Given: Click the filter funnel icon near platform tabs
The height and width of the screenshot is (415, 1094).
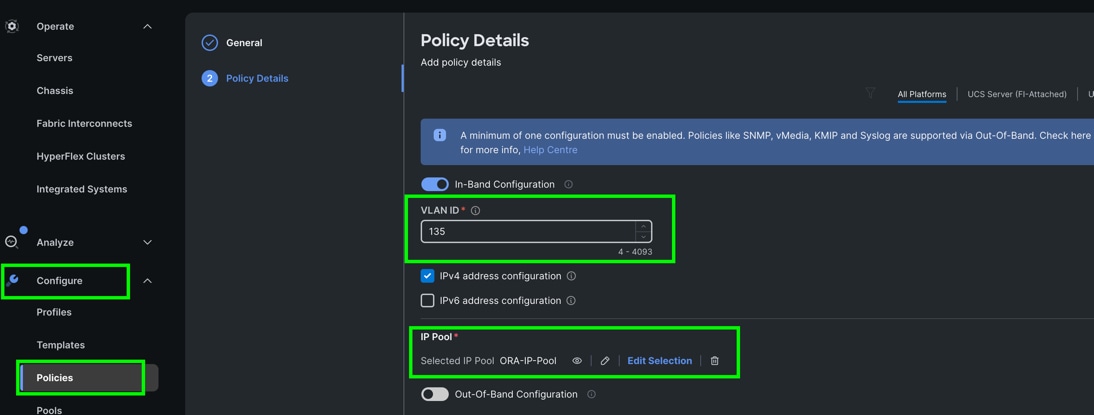Looking at the screenshot, I should 871,93.
